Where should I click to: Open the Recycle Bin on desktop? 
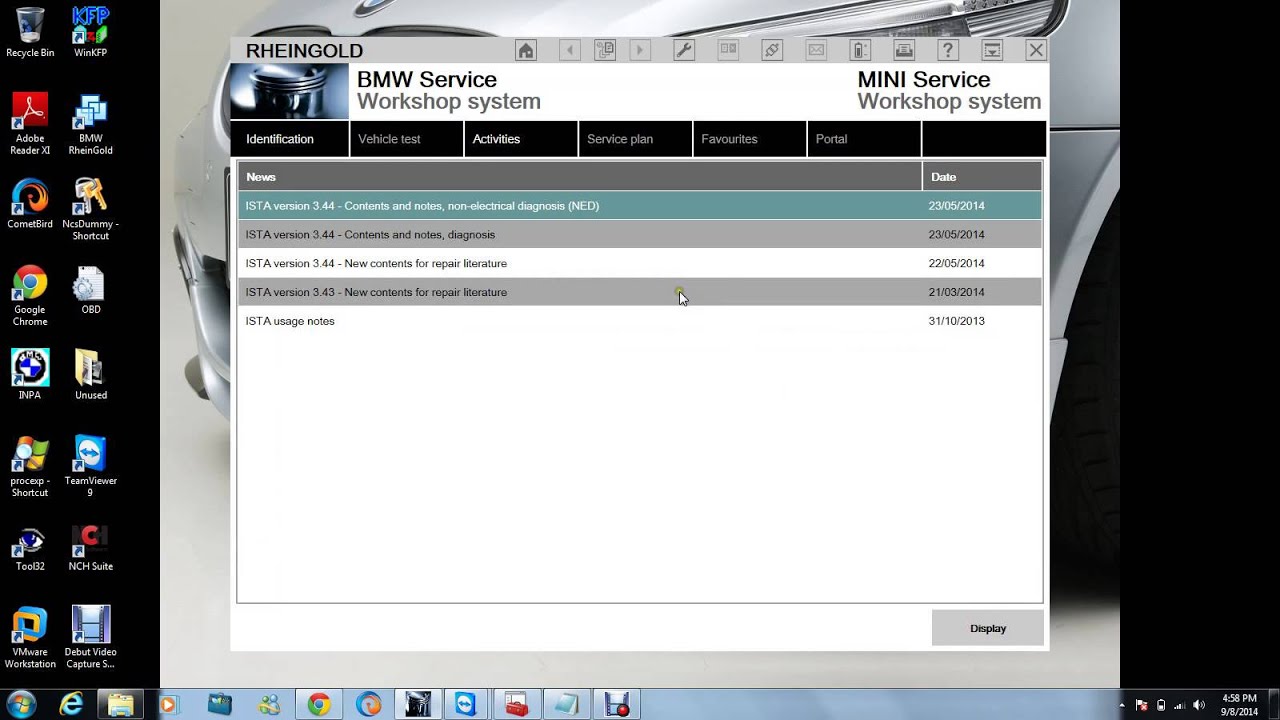(x=30, y=32)
